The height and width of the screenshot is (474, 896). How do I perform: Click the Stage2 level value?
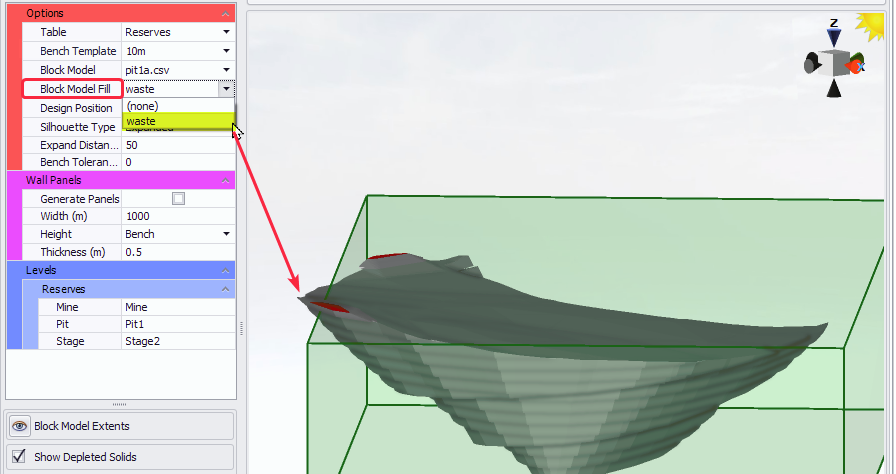click(x=178, y=341)
